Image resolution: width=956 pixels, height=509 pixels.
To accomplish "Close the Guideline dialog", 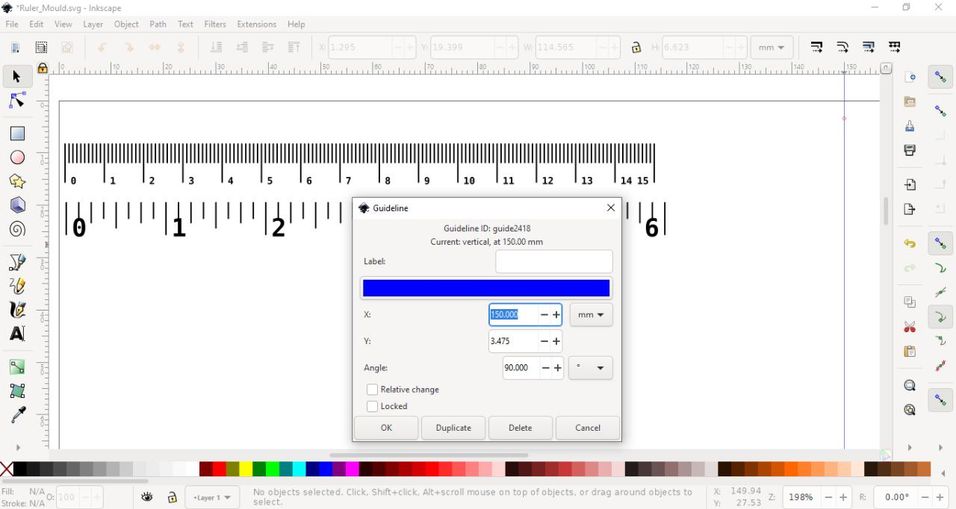I will pos(610,208).
